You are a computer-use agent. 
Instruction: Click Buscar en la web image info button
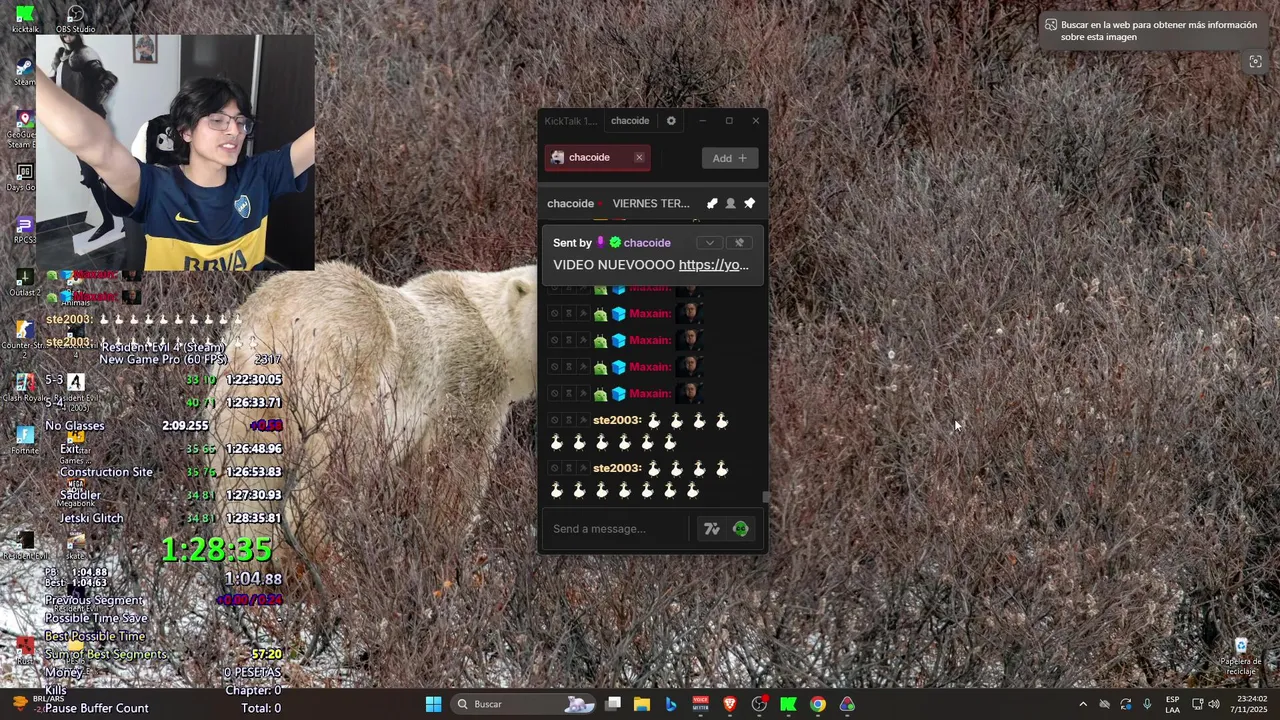(x=1151, y=31)
